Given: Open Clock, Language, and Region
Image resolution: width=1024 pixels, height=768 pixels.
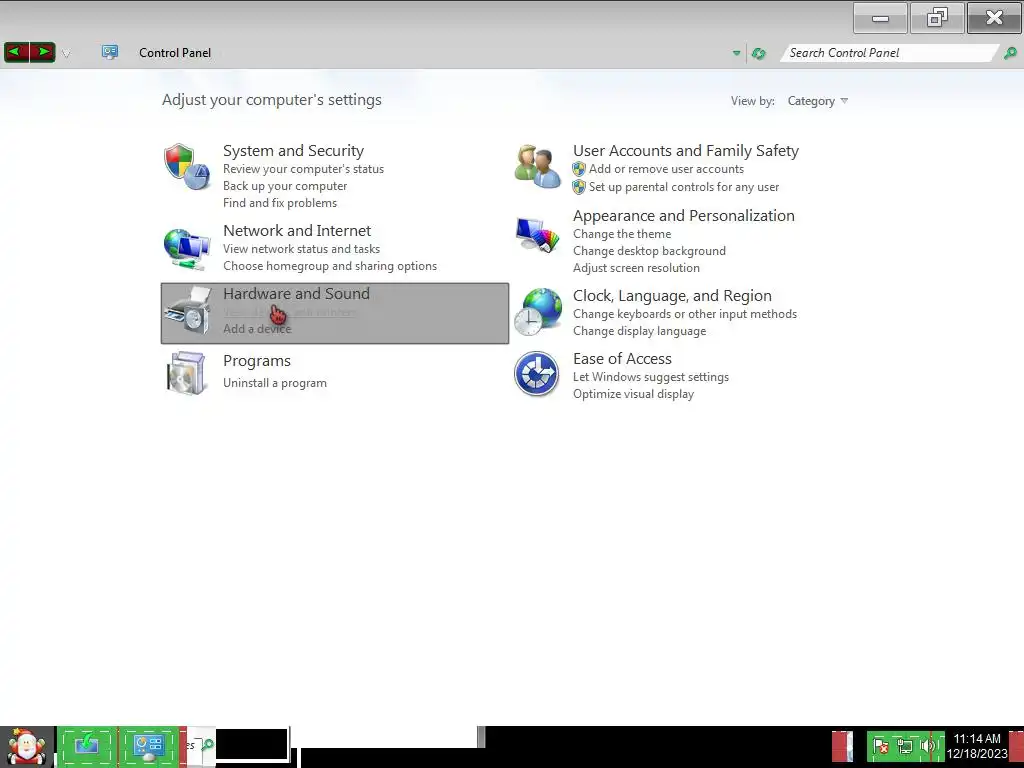Looking at the screenshot, I should coord(672,296).
